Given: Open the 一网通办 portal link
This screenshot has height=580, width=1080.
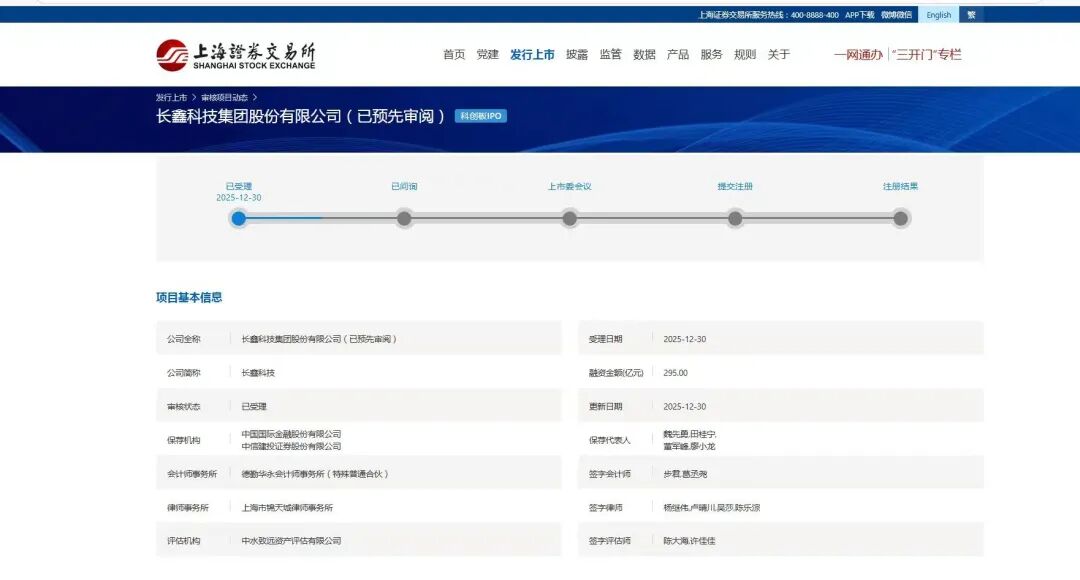Looking at the screenshot, I should coord(857,55).
